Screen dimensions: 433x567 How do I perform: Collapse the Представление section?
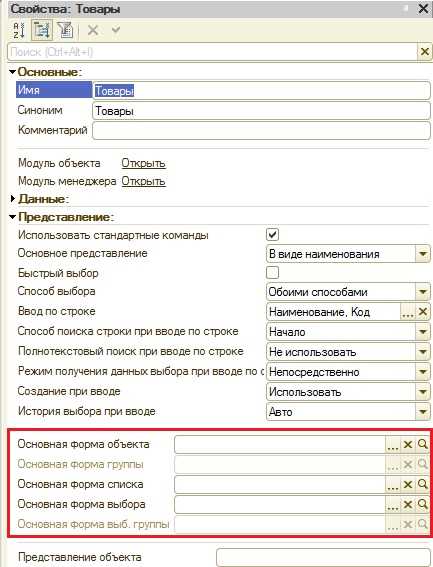(x=13, y=217)
